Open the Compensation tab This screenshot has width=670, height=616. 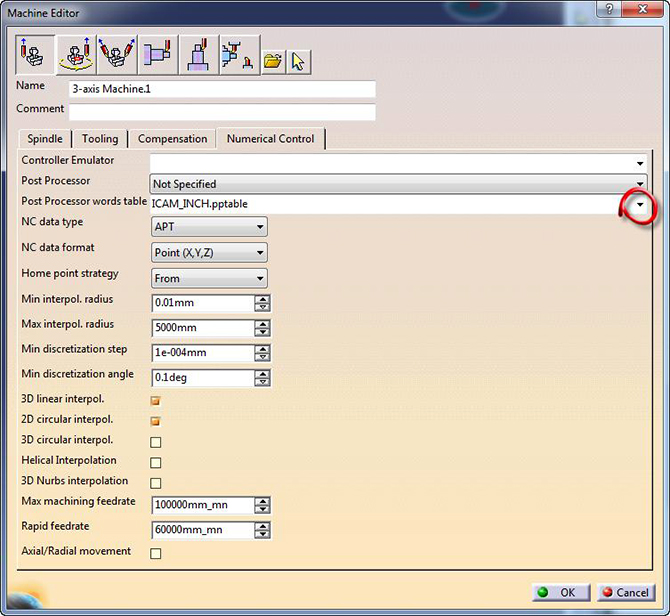(173, 139)
